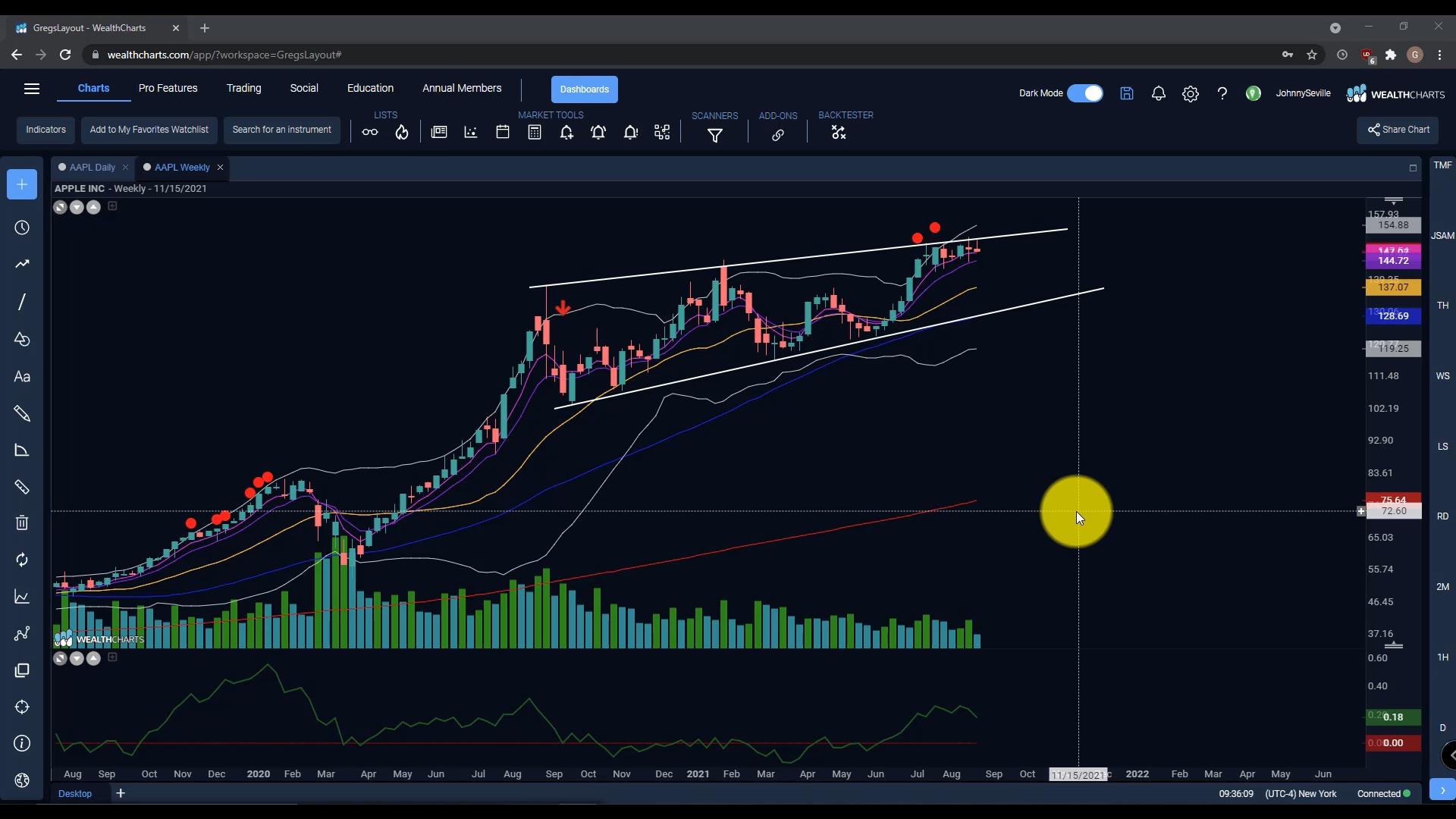Click Search for an instrument
1456x819 pixels.
point(282,130)
